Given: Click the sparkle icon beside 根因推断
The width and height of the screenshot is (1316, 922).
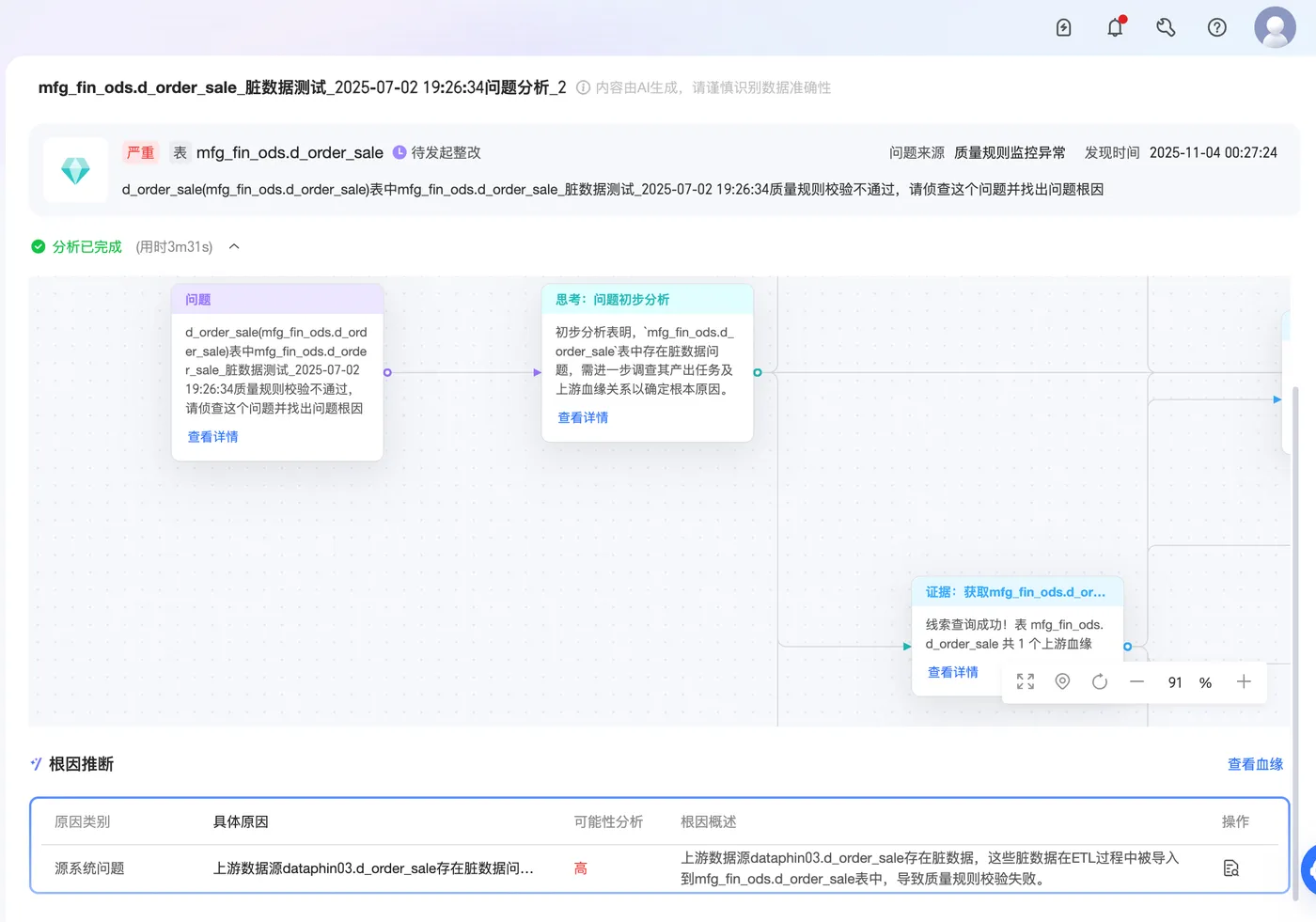Looking at the screenshot, I should coord(36,764).
